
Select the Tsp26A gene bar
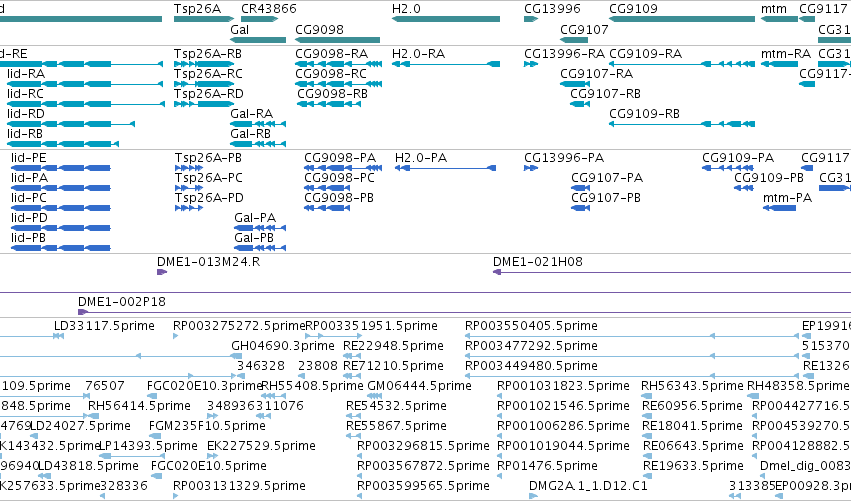[204, 19]
